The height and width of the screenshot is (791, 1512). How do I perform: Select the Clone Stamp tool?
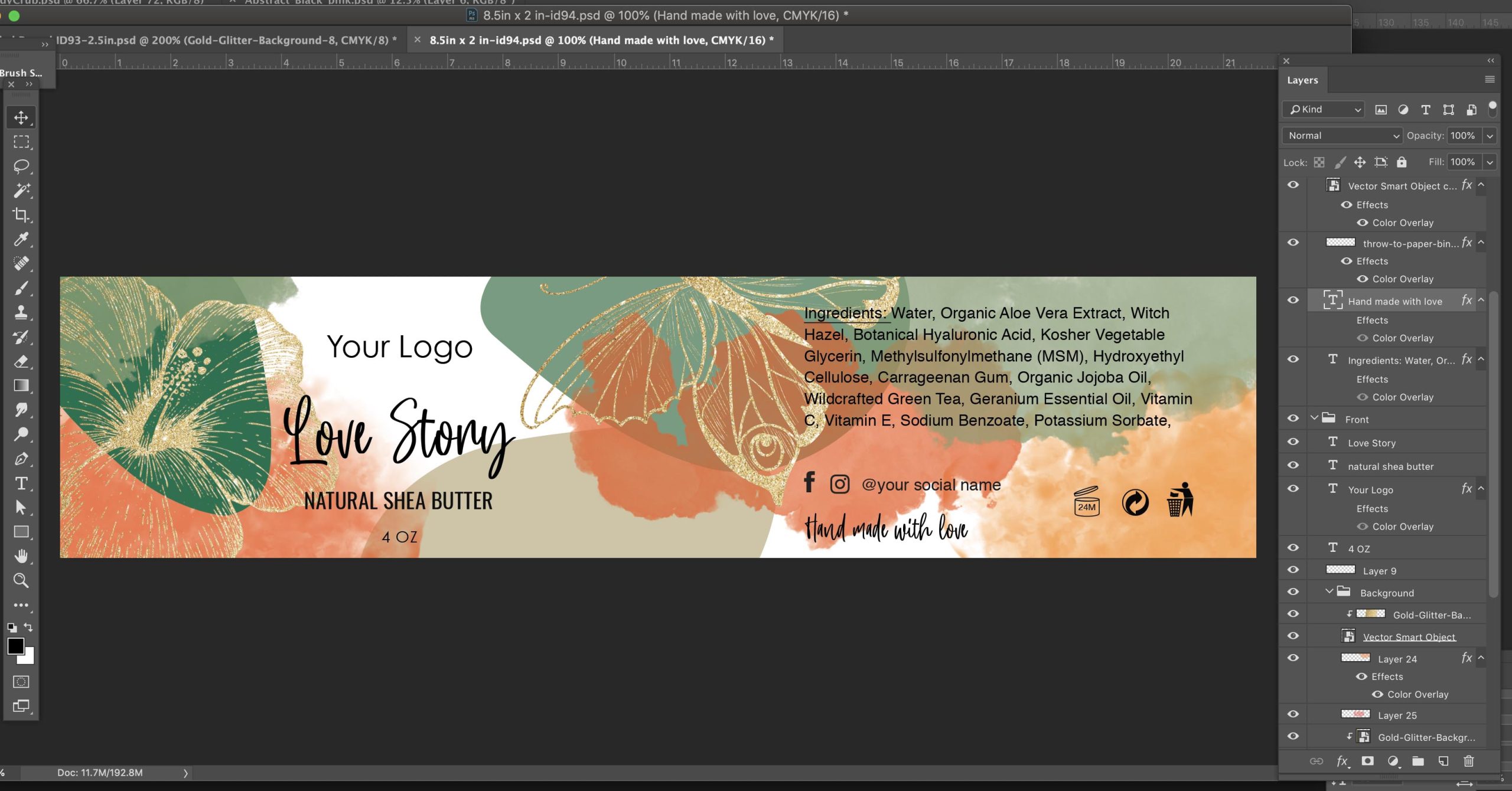21,312
